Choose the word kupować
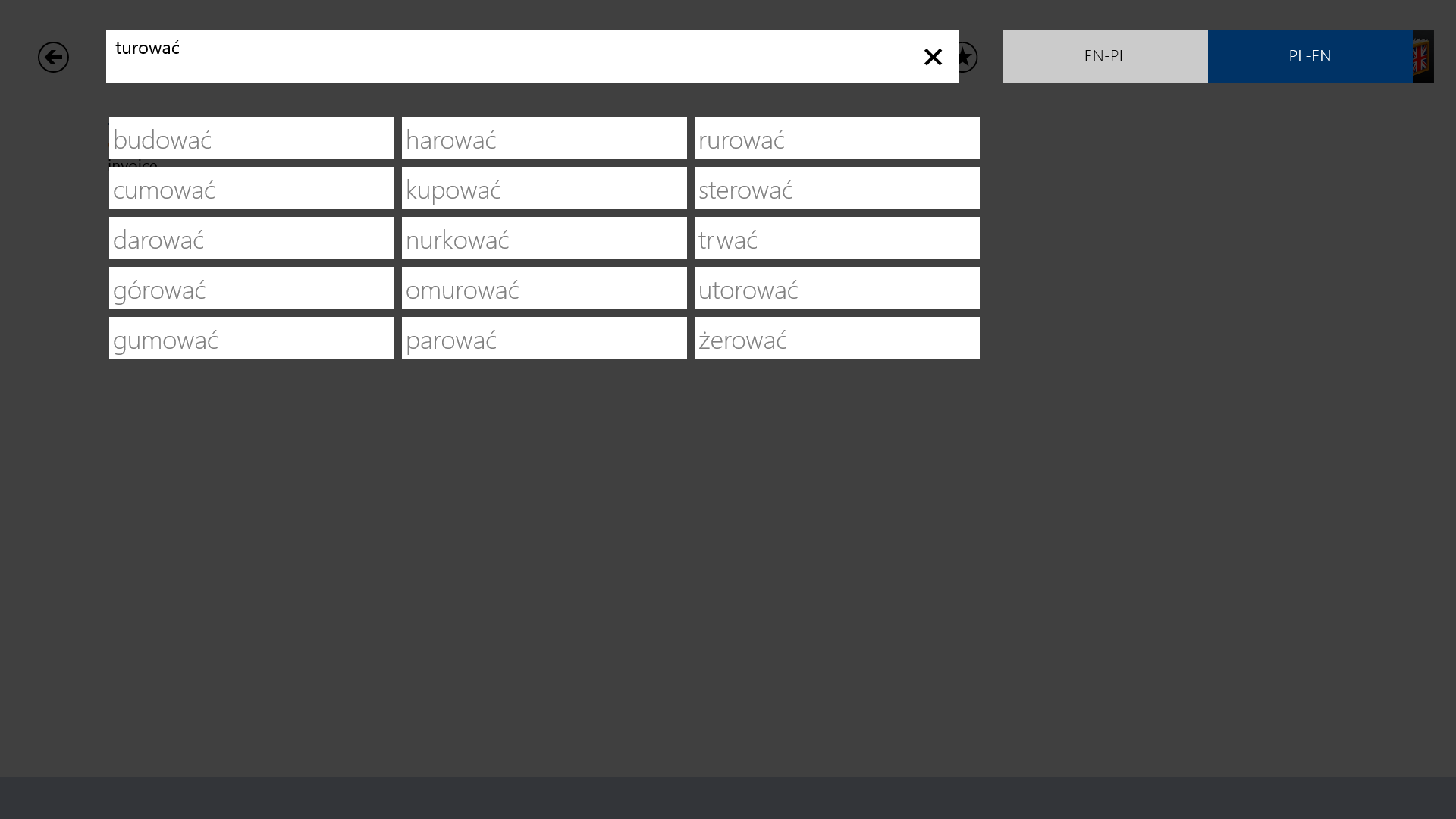The width and height of the screenshot is (1456, 819). pos(544,189)
